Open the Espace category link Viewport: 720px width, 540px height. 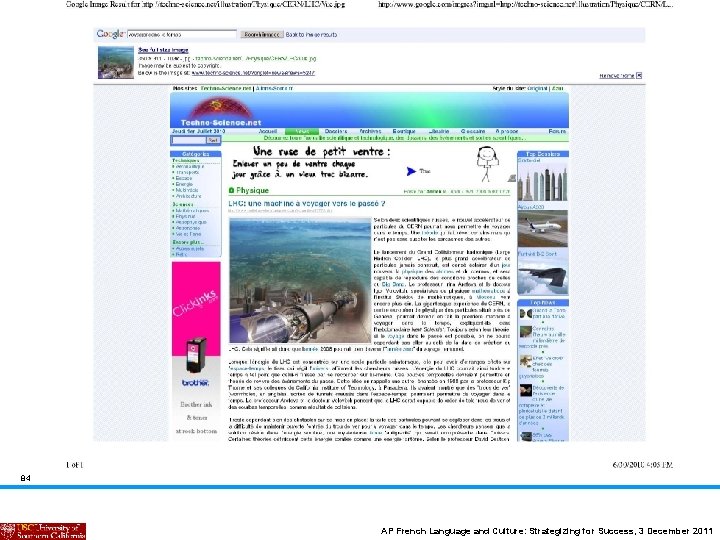[x=184, y=178]
